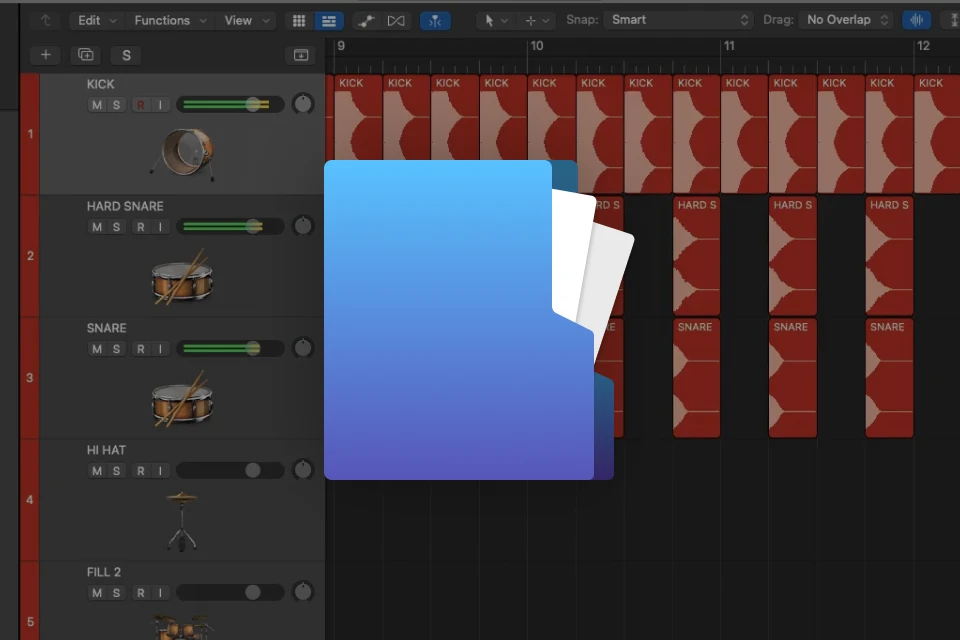The width and height of the screenshot is (960, 640).
Task: Toggle the catch playhead button
Action: coord(435,21)
